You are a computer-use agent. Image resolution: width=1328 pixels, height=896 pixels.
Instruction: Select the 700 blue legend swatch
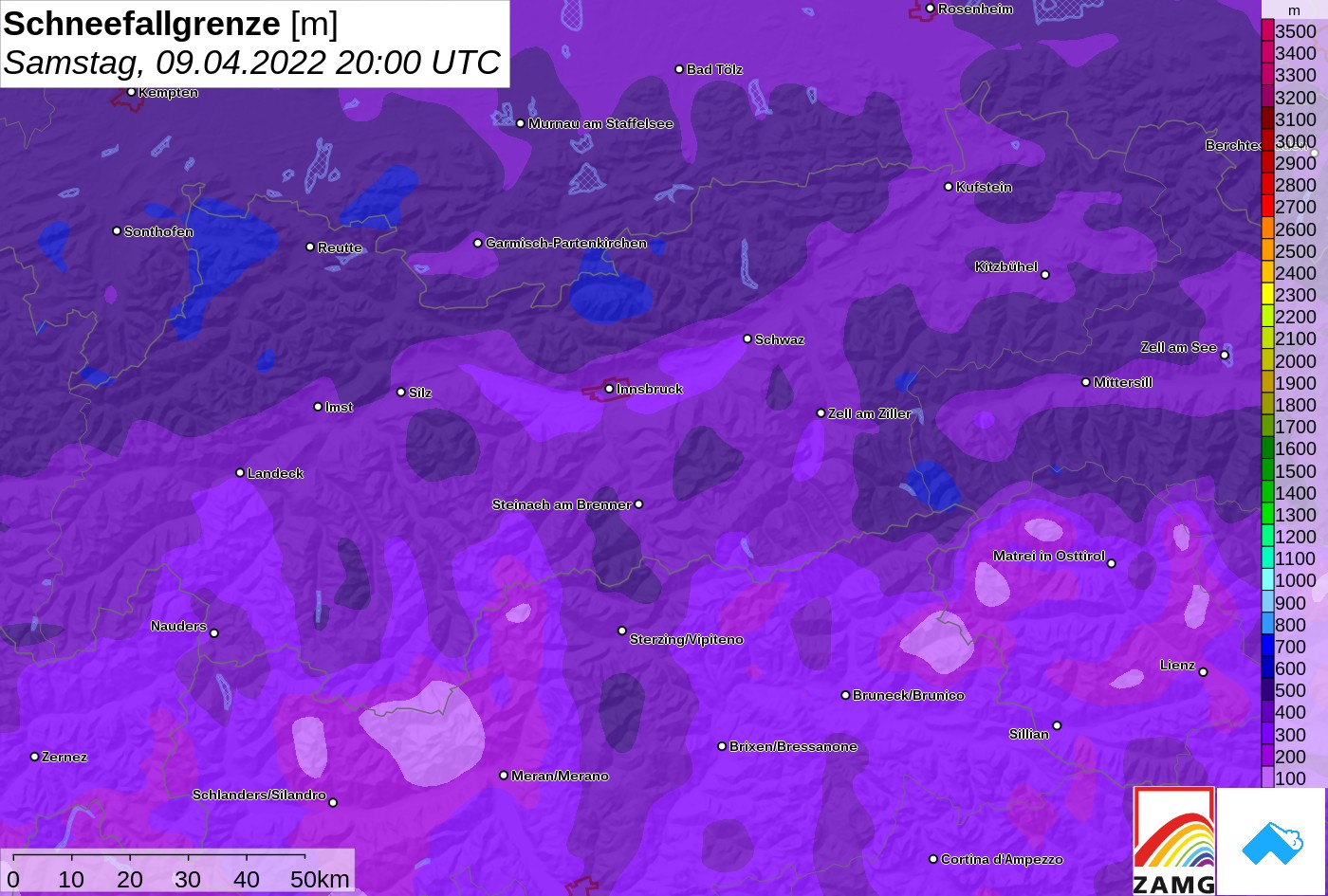click(x=1267, y=647)
